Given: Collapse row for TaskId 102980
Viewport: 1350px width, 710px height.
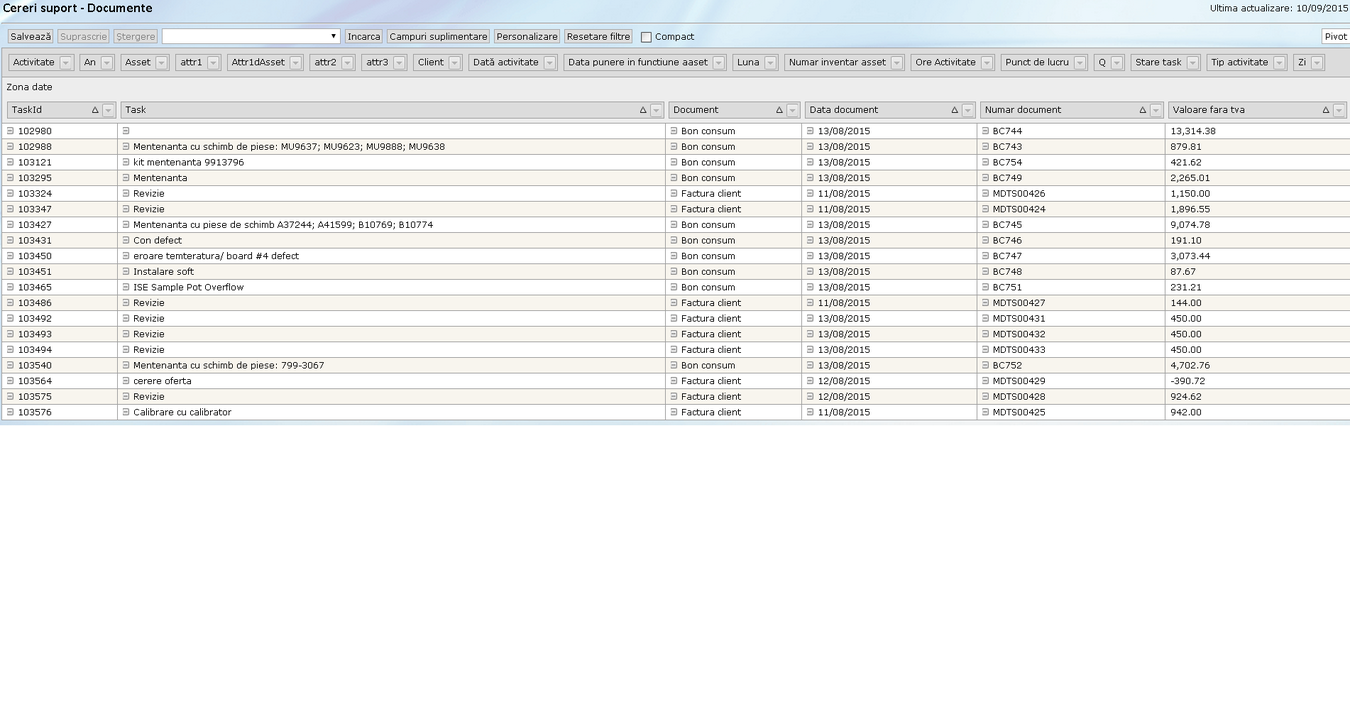Looking at the screenshot, I should (10, 131).
